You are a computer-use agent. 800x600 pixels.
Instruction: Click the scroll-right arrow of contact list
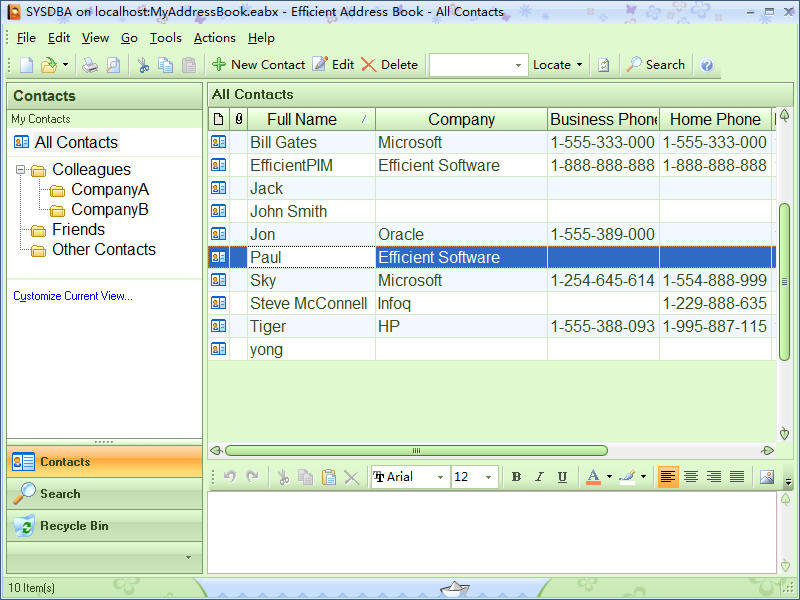pos(767,451)
